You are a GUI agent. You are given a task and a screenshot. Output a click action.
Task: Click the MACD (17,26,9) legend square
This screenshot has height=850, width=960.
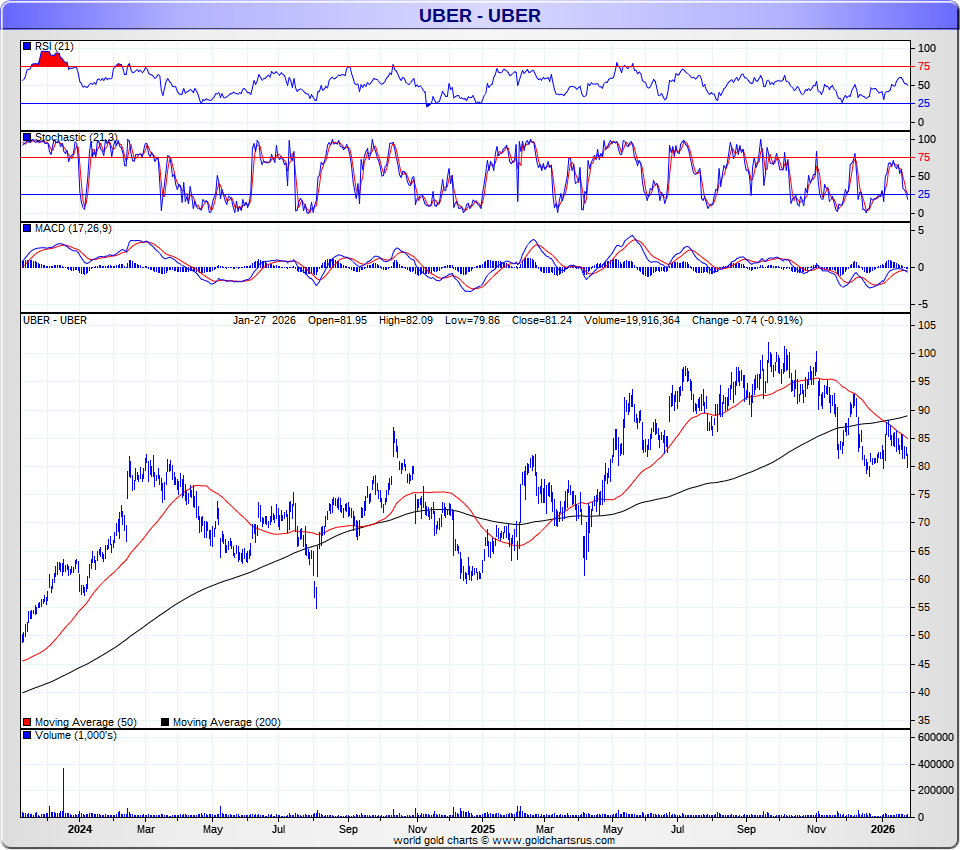click(27, 229)
